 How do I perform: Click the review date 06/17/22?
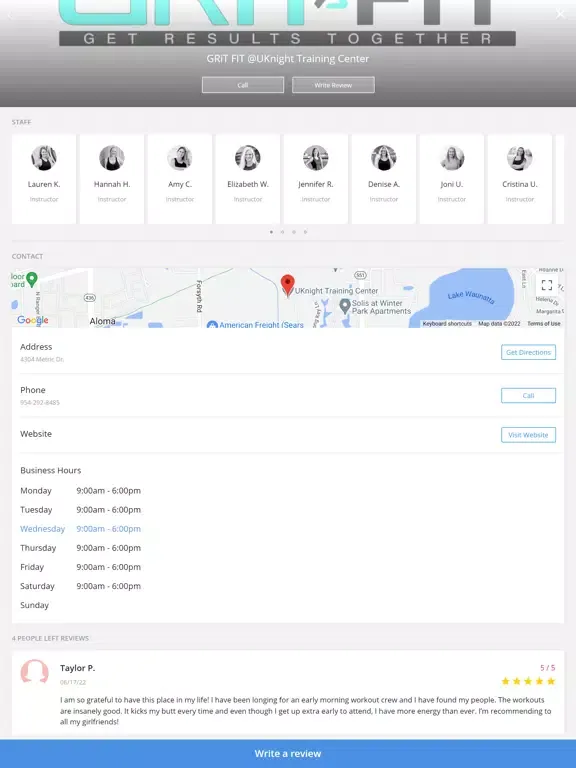[73, 682]
